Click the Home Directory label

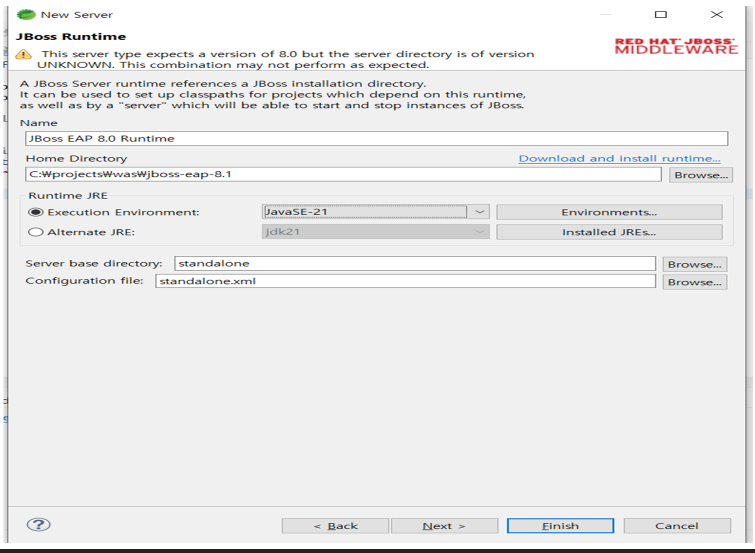(76, 158)
